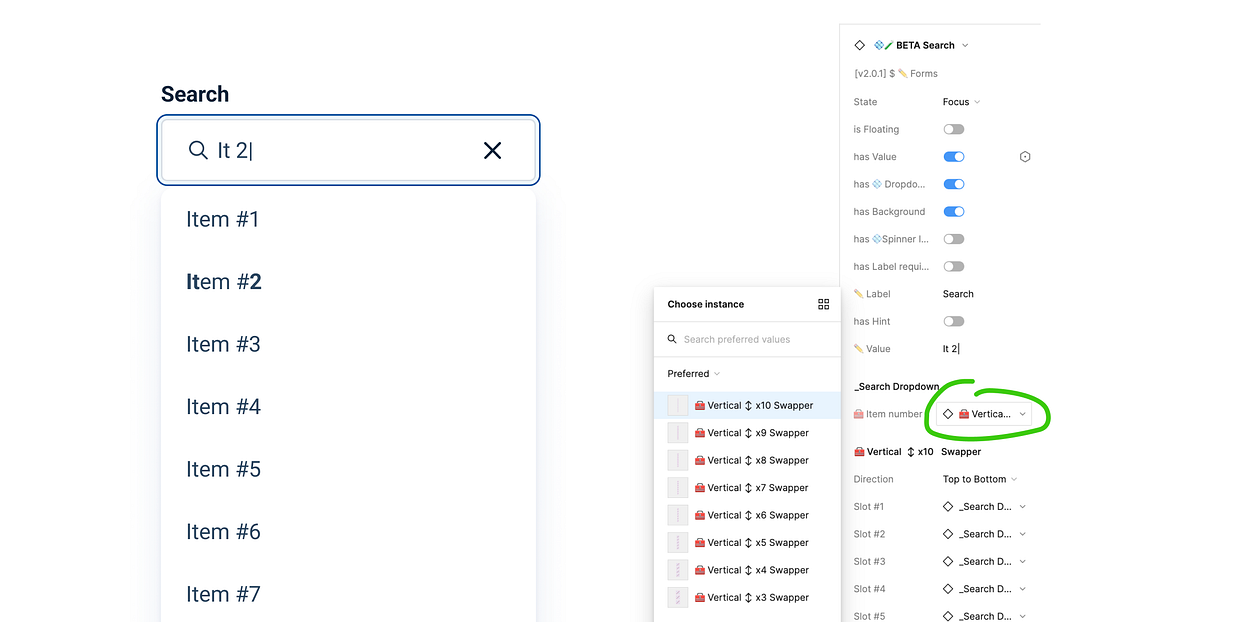Toggle has Background switch

click(954, 212)
